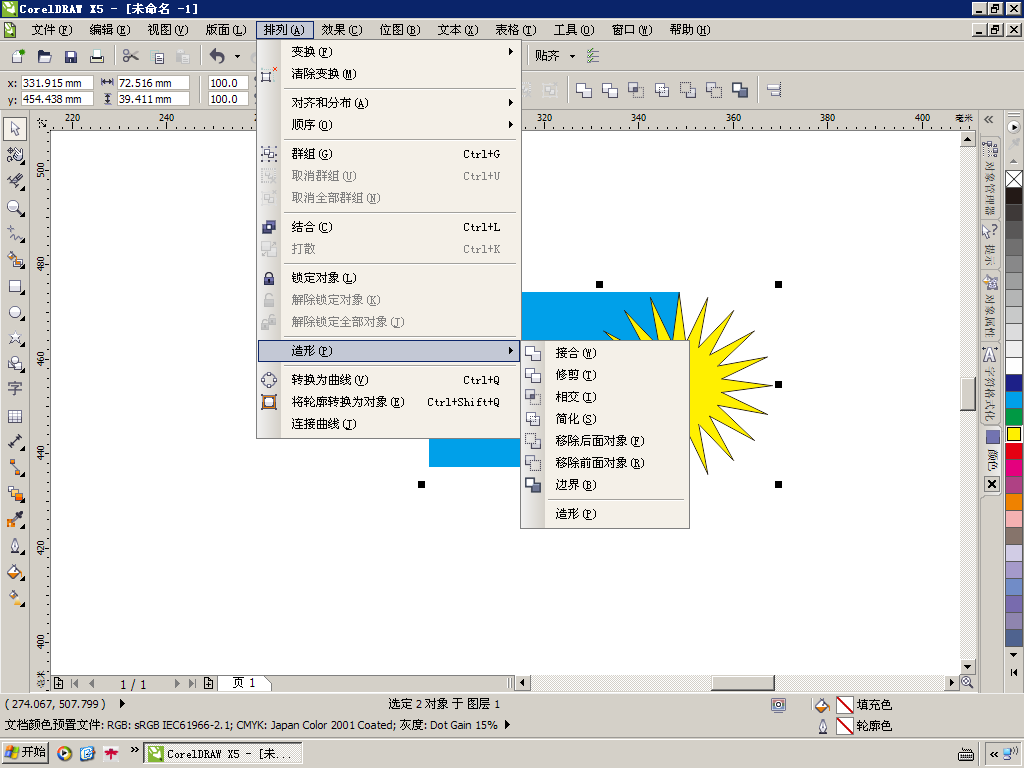1024x768 pixels.
Task: Click the Windows 开始 Start button
Action: (x=26, y=752)
